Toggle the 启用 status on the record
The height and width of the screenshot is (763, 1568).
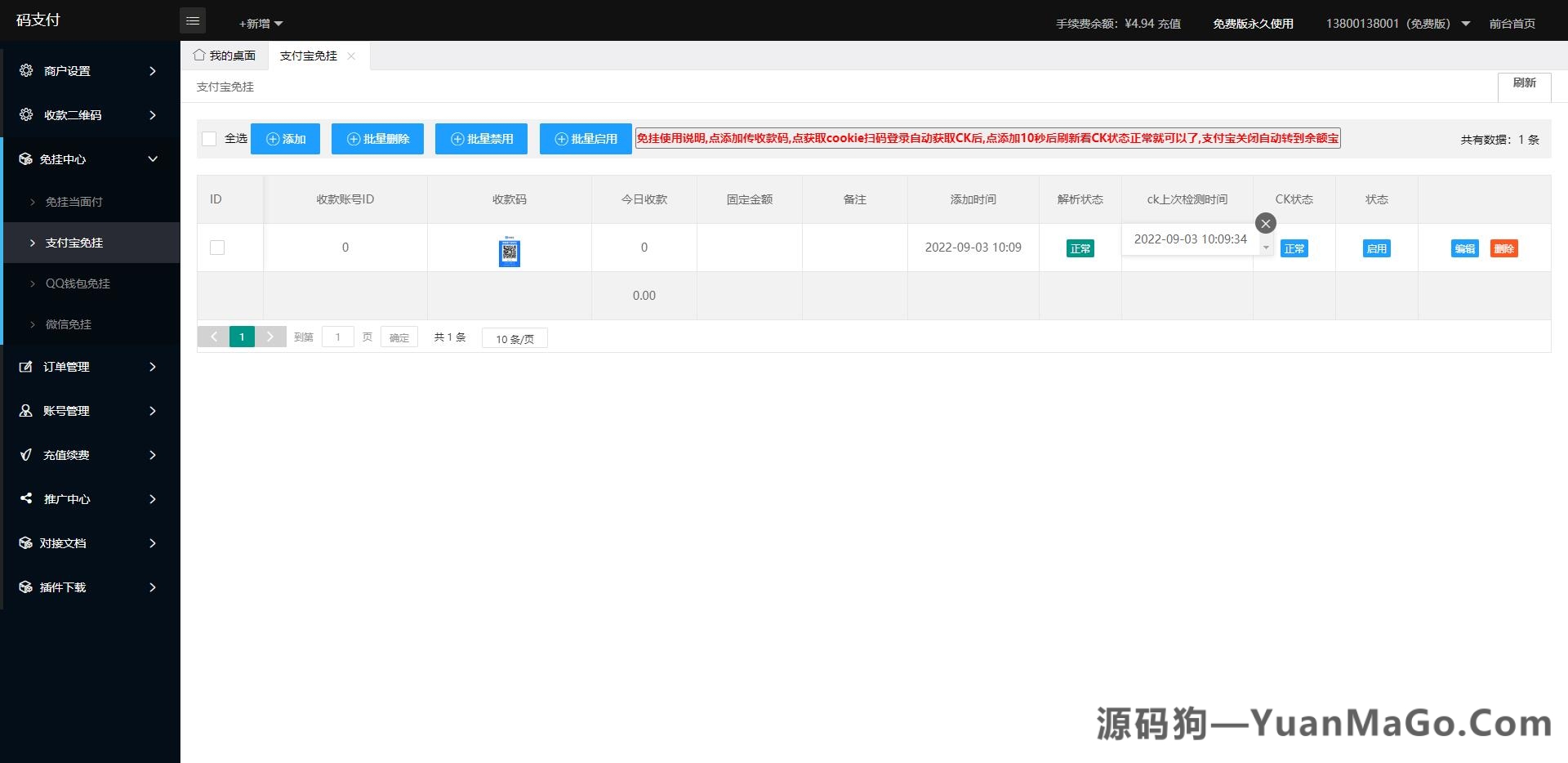click(1375, 248)
